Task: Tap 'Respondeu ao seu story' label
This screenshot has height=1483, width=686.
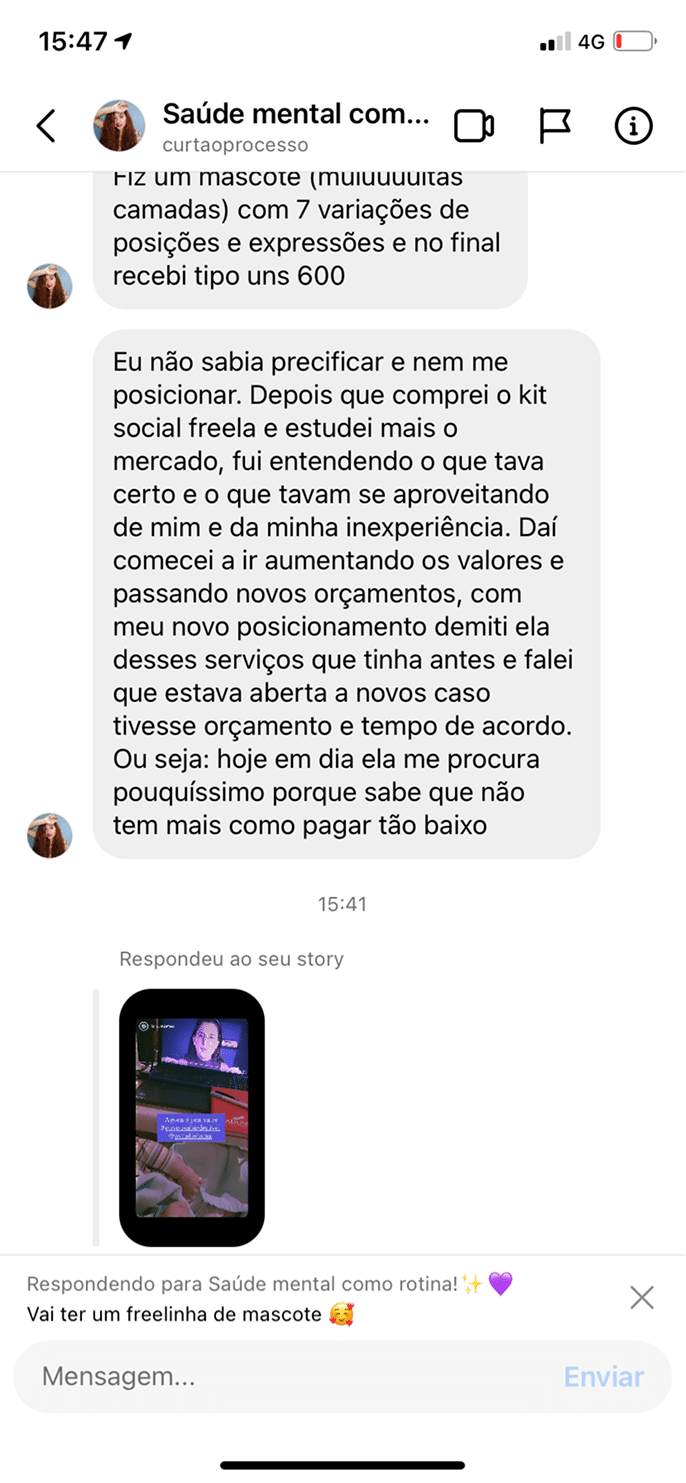Action: 231,959
